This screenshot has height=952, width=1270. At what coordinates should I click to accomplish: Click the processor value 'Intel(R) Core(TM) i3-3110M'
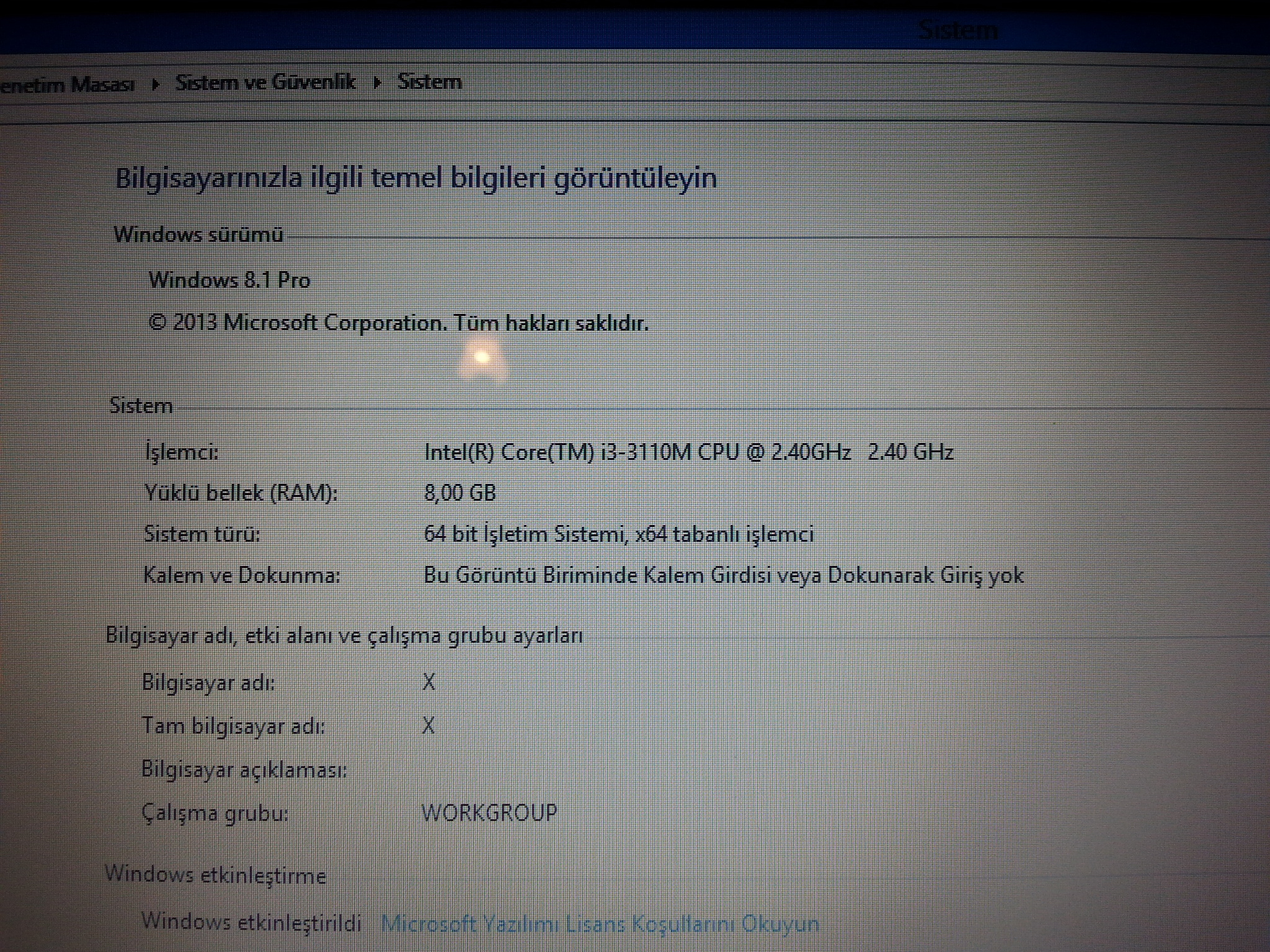click(688, 452)
